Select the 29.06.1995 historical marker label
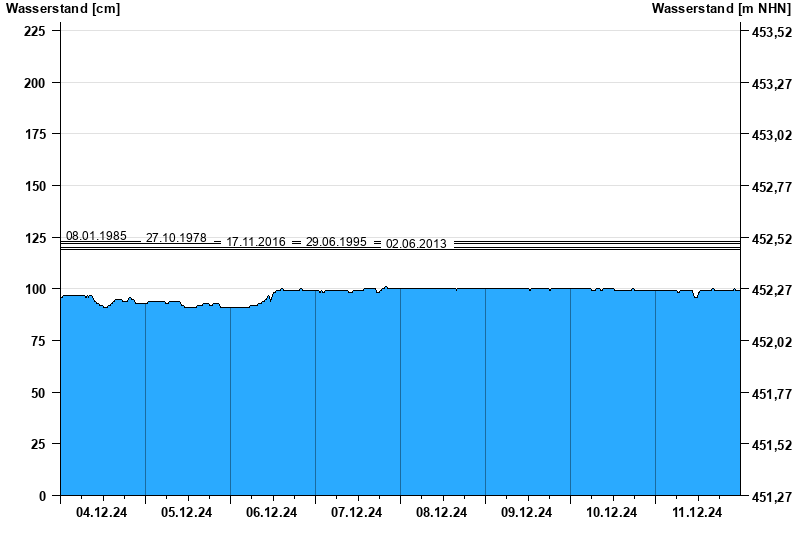The image size is (800, 550). [336, 242]
